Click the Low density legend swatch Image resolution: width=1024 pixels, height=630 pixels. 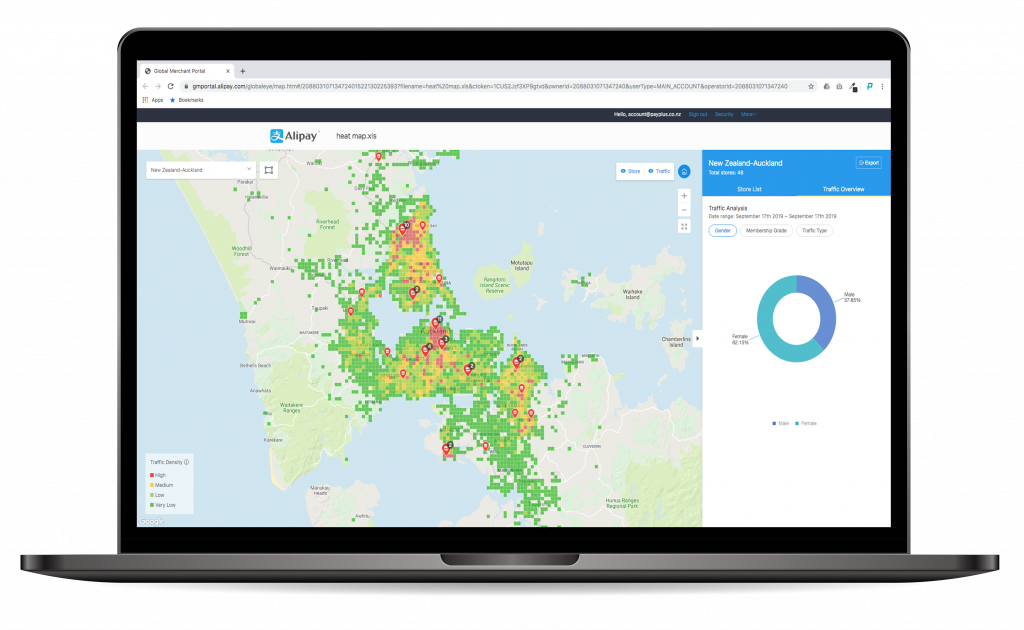click(x=152, y=495)
